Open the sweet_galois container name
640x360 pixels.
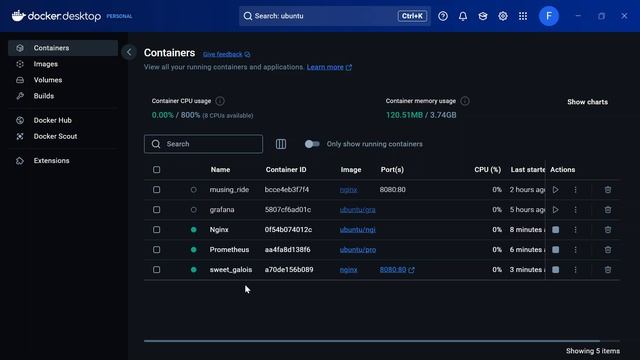231,270
